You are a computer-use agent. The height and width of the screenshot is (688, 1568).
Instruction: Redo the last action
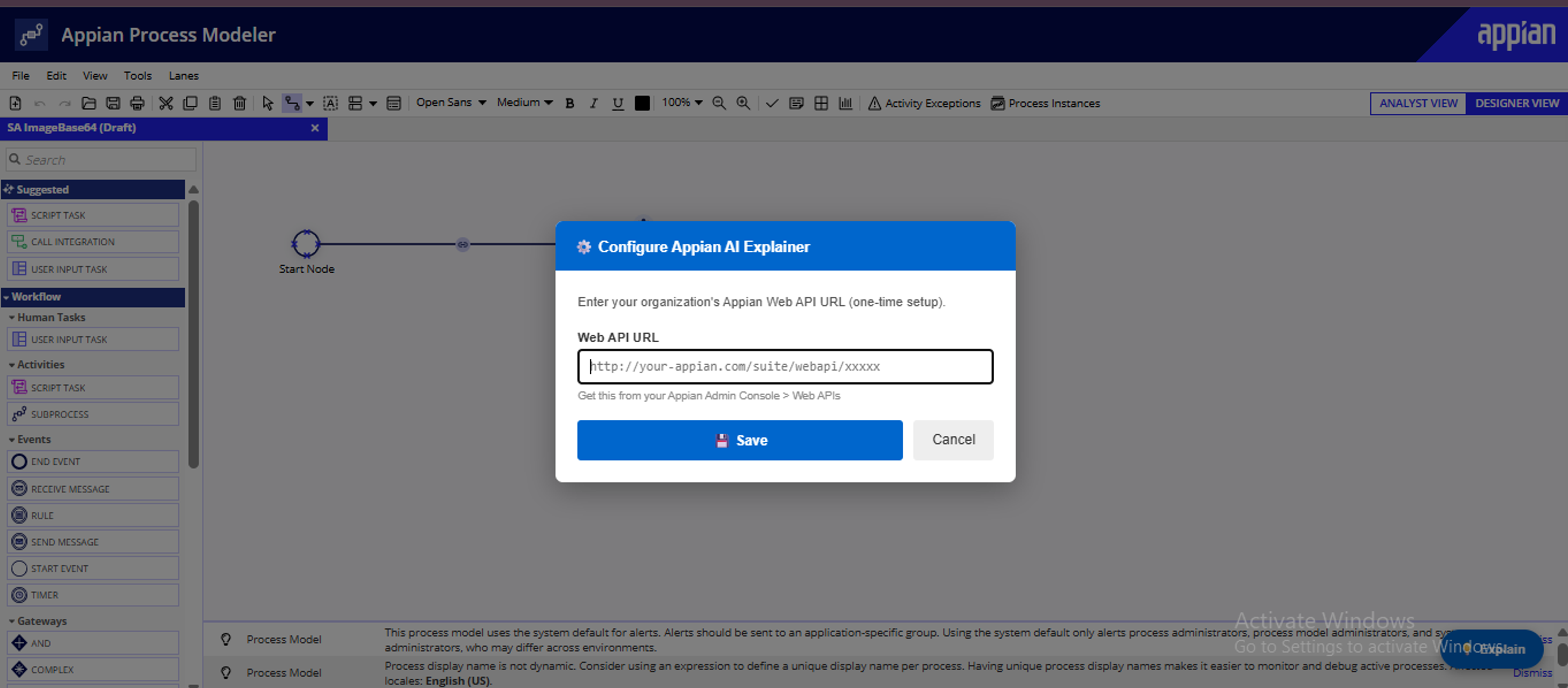pos(65,103)
